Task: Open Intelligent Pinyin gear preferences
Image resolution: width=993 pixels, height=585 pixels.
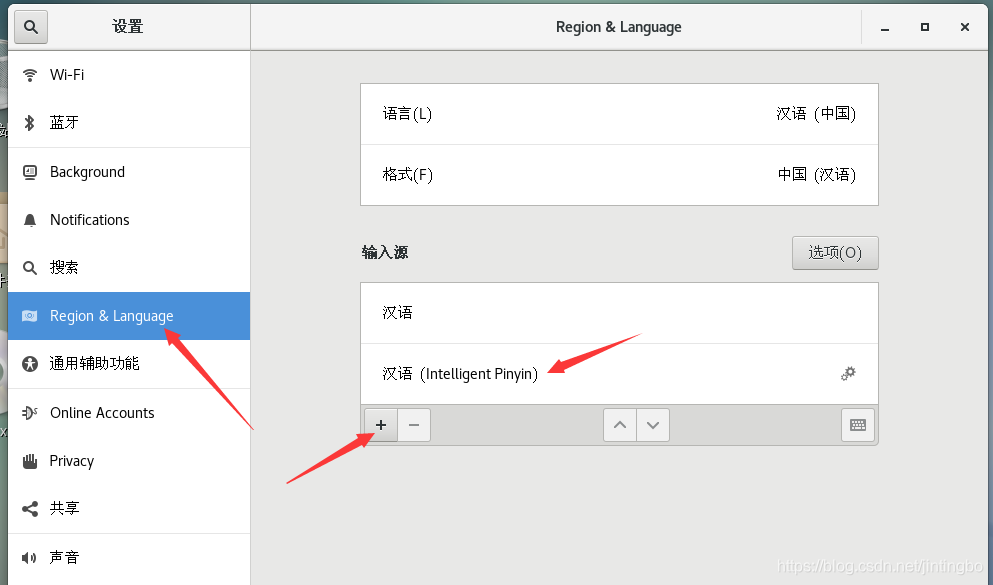Action: coord(848,374)
